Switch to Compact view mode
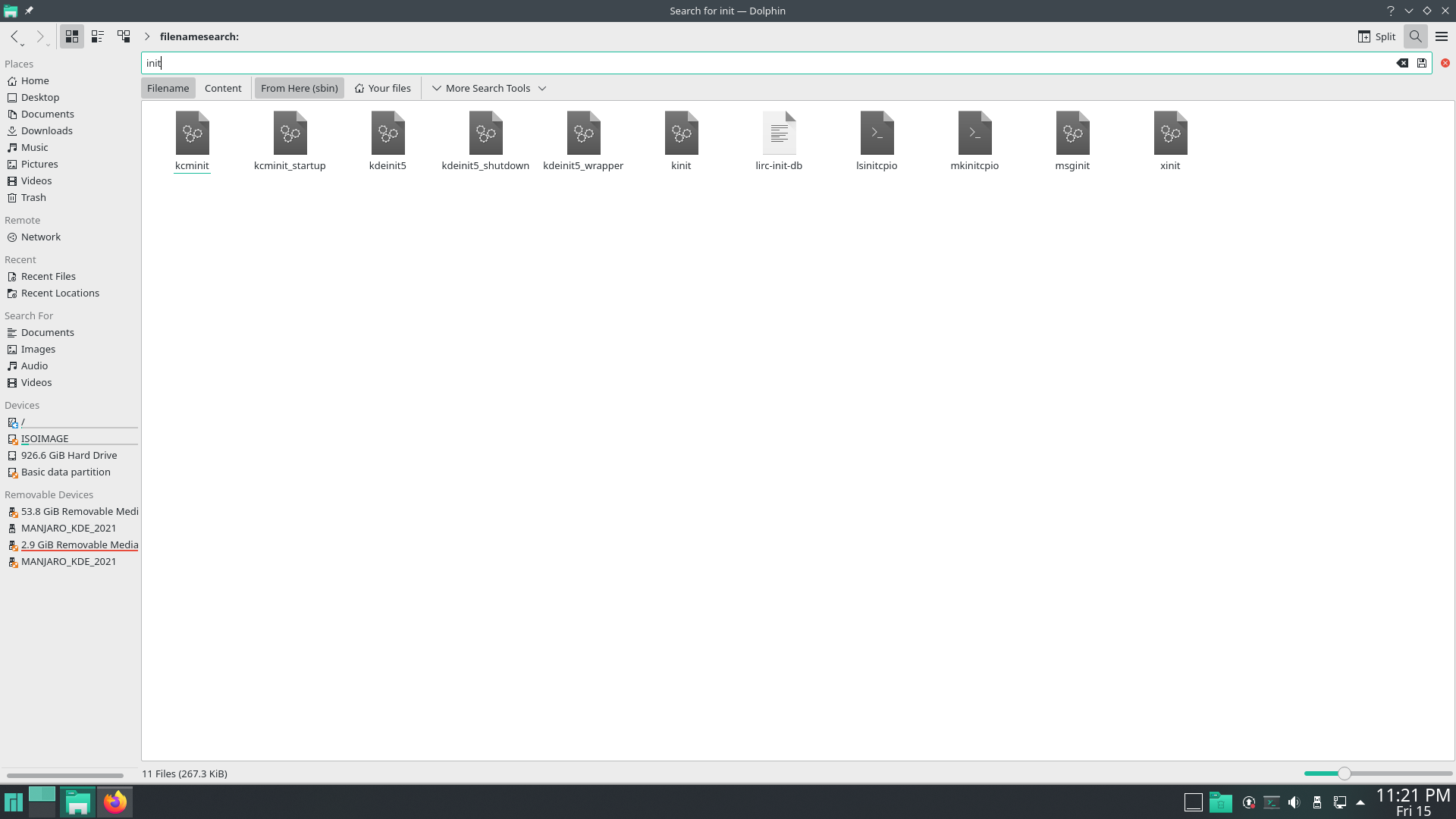 pyautogui.click(x=98, y=36)
